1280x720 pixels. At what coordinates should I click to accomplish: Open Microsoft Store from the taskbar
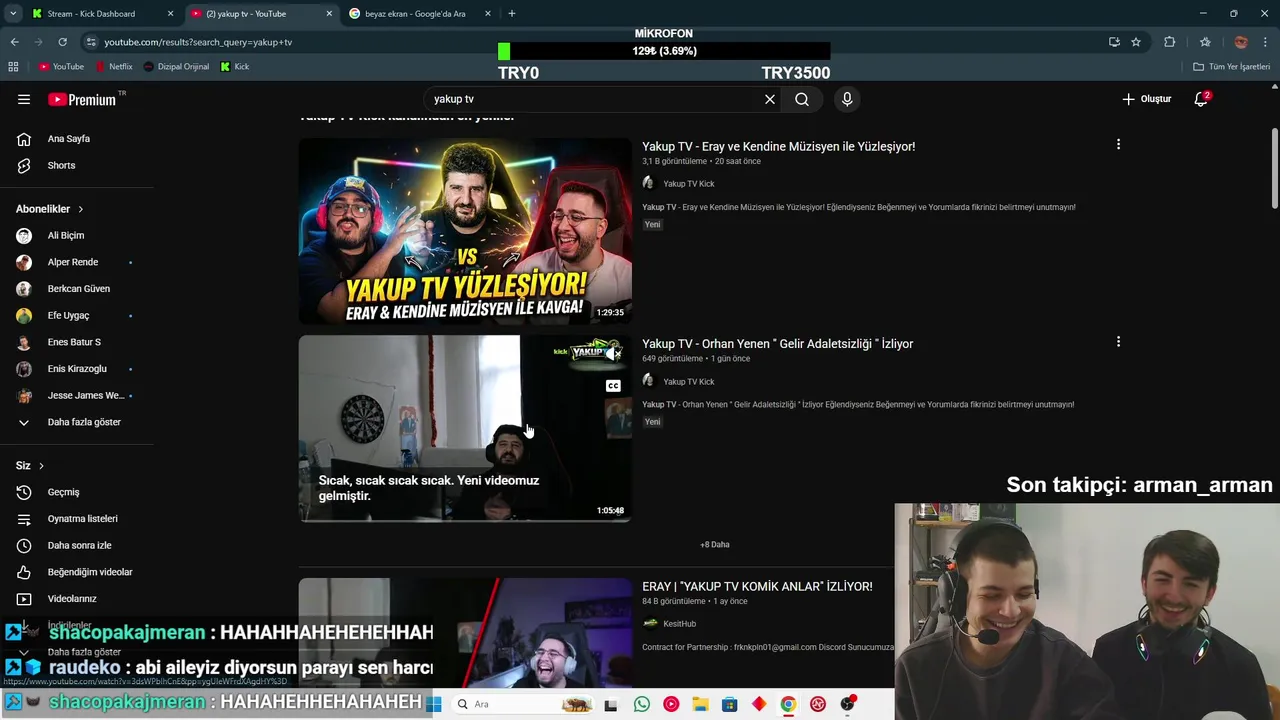[x=729, y=704]
